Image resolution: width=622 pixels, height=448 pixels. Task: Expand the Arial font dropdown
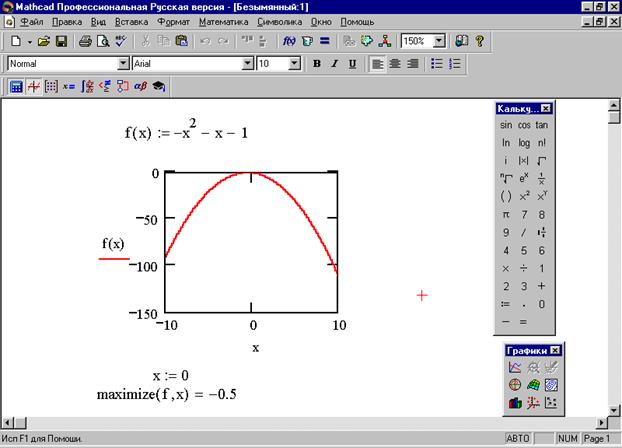pos(248,63)
